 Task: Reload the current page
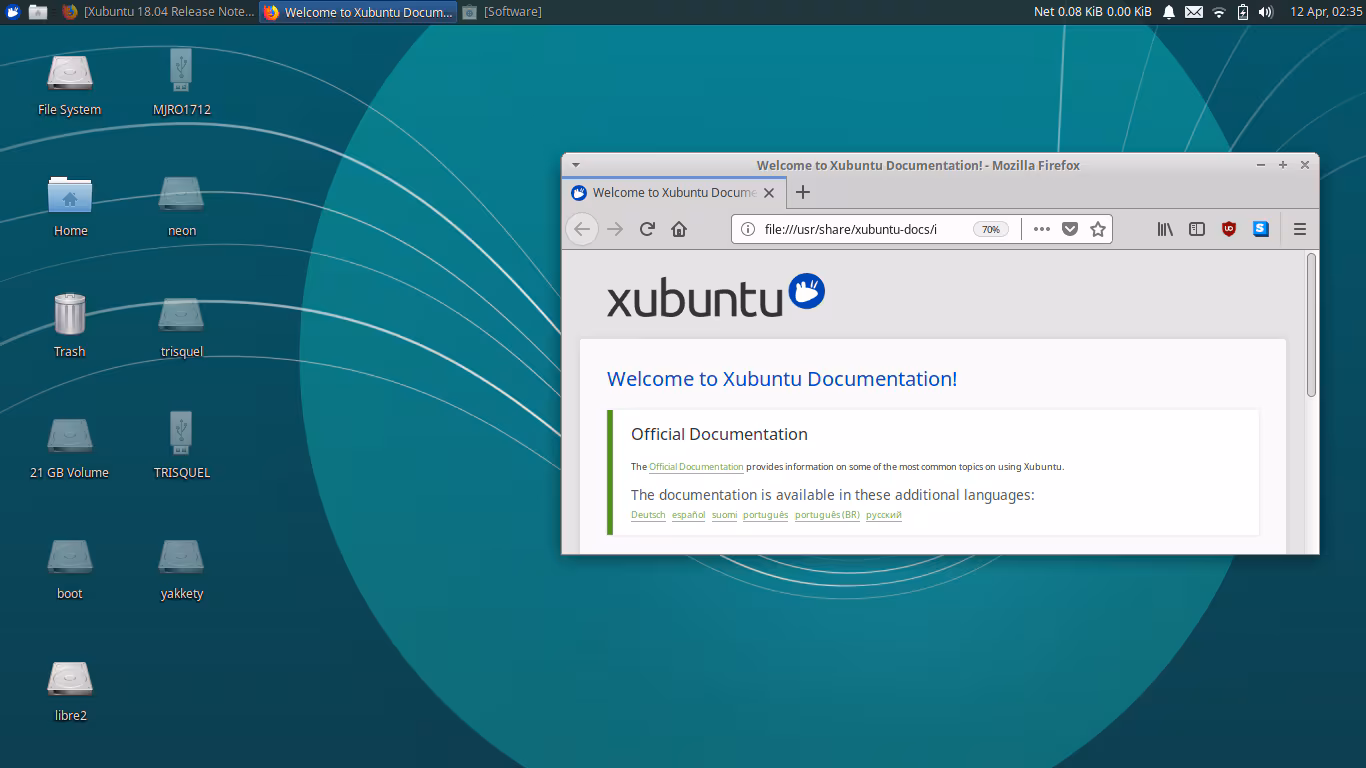tap(647, 229)
